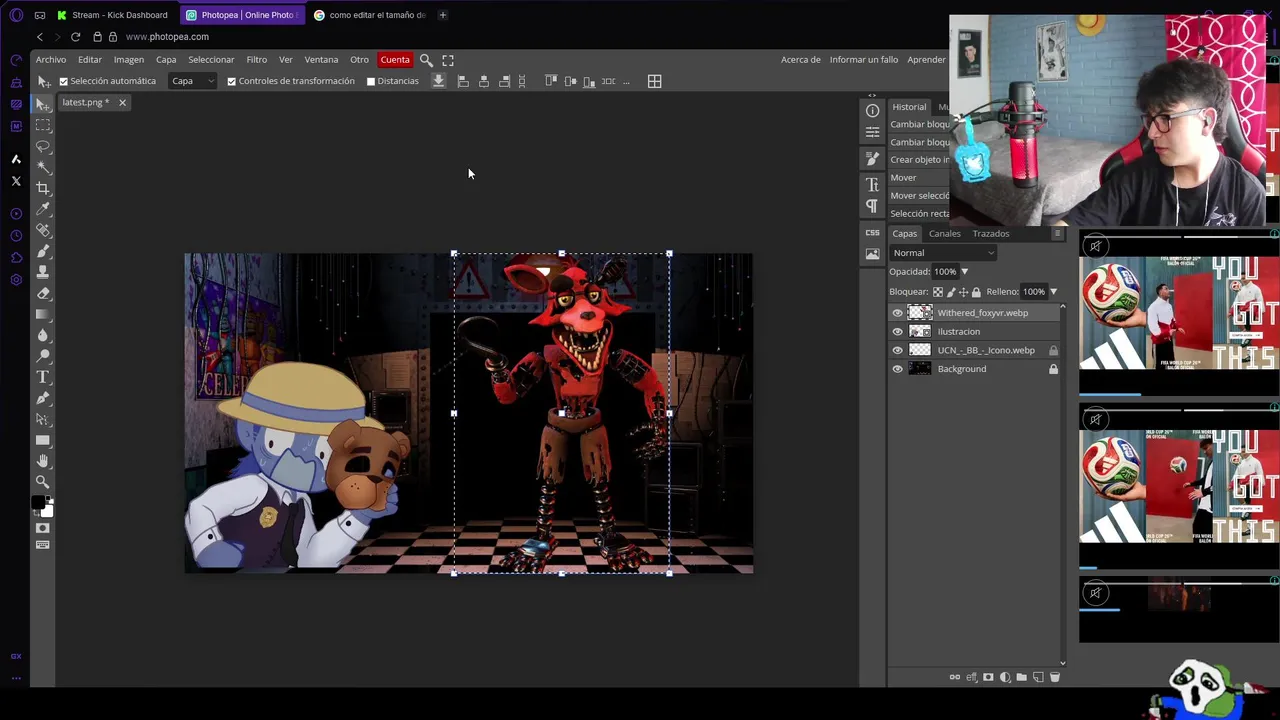Toggle Selección automática checkbox
The height and width of the screenshot is (720, 1280).
tap(63, 81)
